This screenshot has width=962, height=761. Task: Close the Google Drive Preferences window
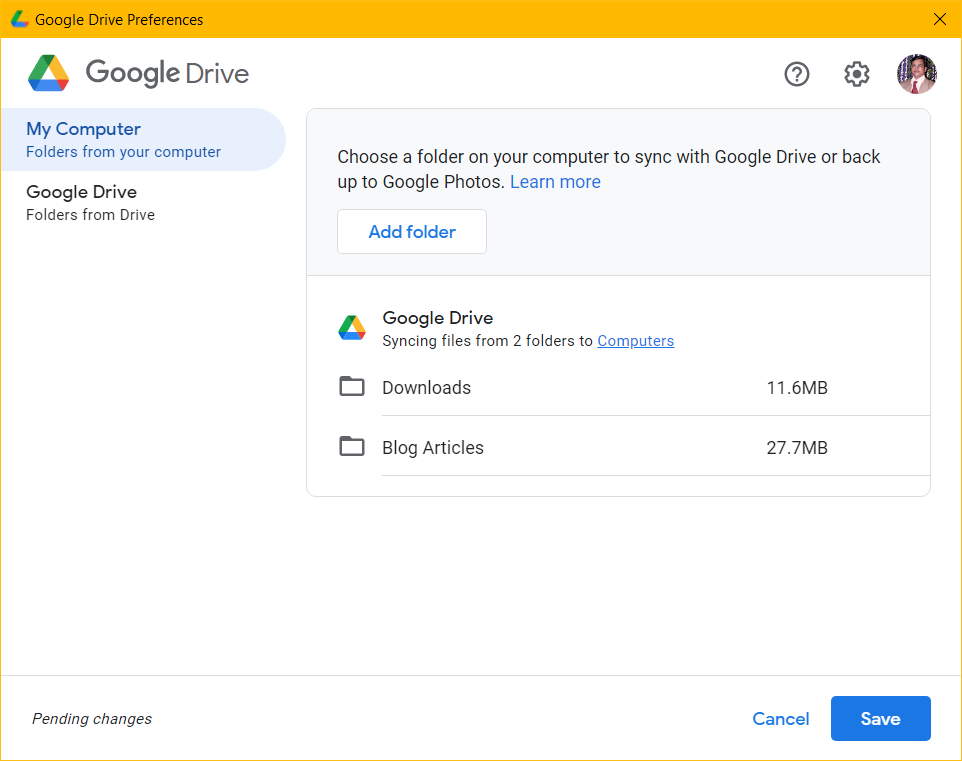pyautogui.click(x=939, y=19)
